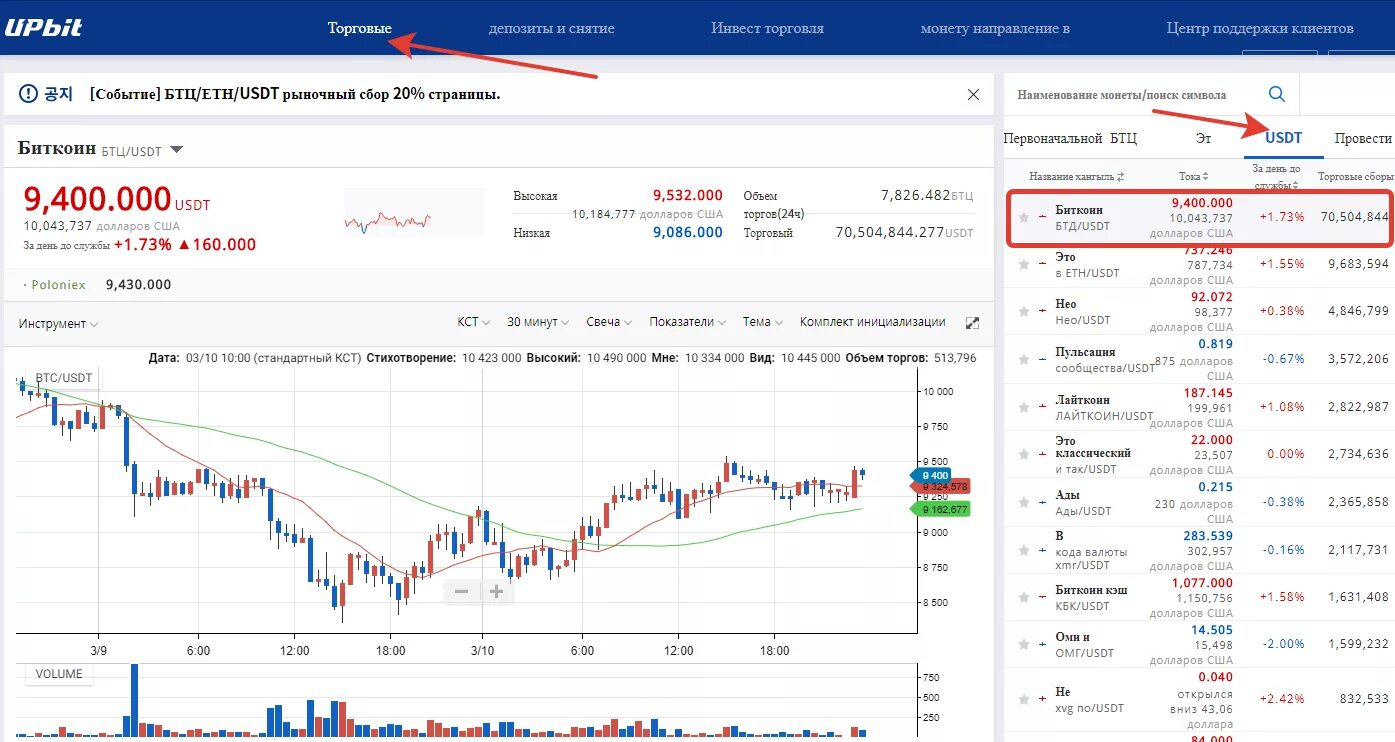The height and width of the screenshot is (742, 1395).
Task: Favorite the xmr/USDT row star
Action: 1024,550
